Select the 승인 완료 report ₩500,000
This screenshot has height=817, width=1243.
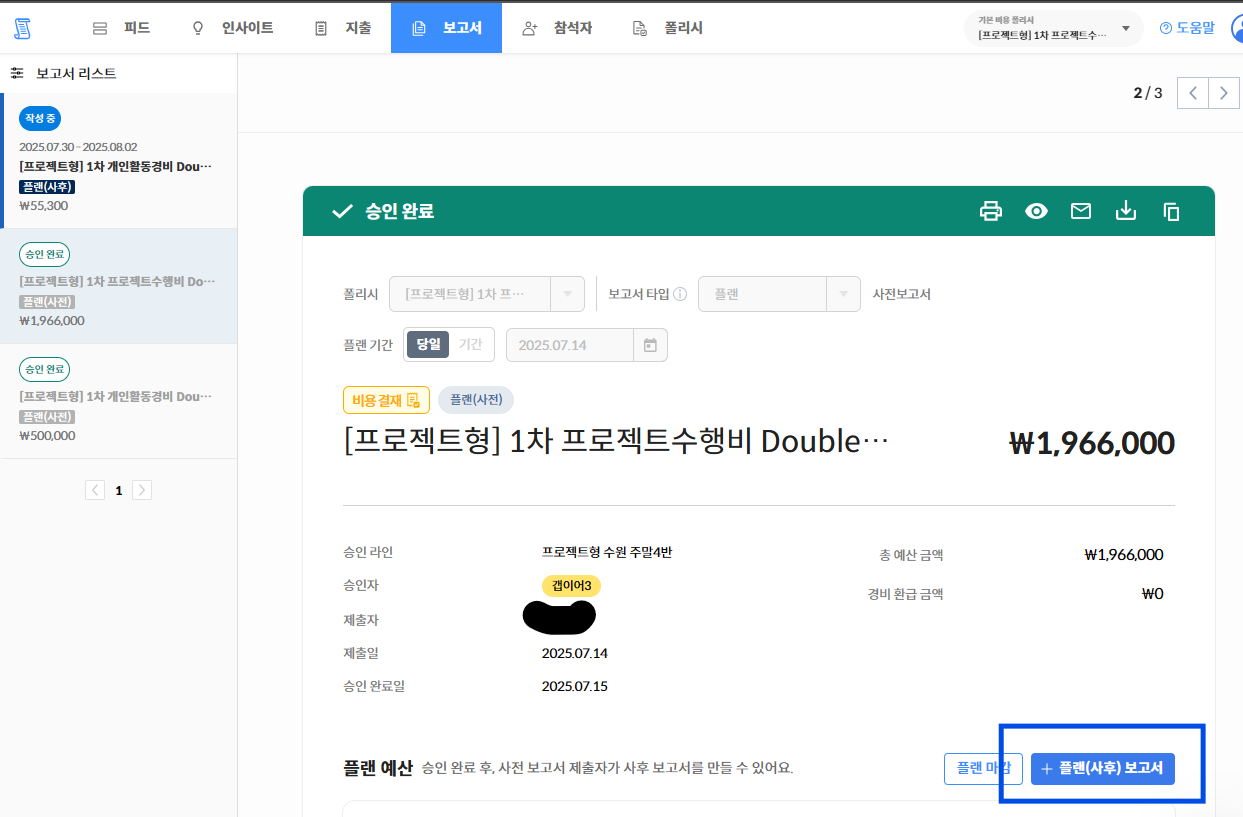tap(119, 400)
